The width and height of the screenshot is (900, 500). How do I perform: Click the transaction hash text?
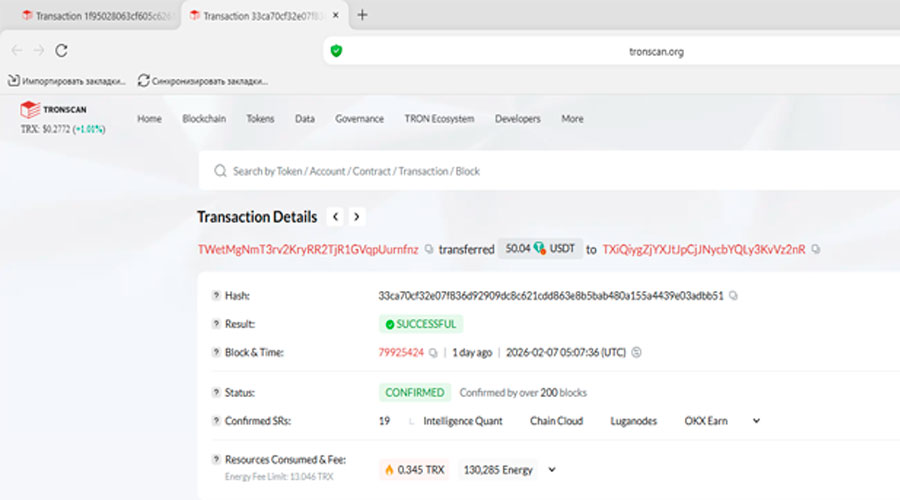[x=550, y=296]
